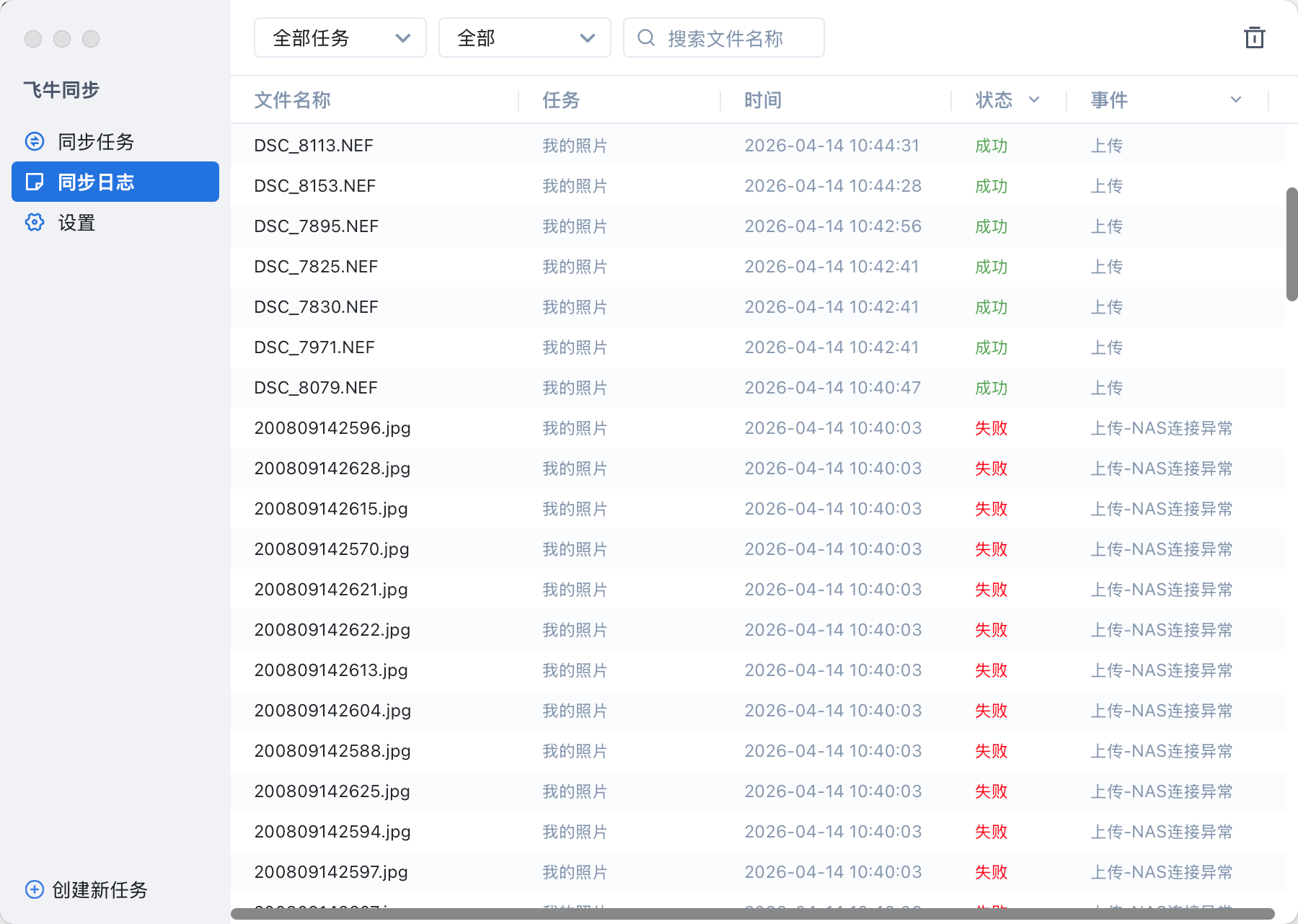Expand the 全部 filter dropdown
The width and height of the screenshot is (1298, 924).
(524, 37)
